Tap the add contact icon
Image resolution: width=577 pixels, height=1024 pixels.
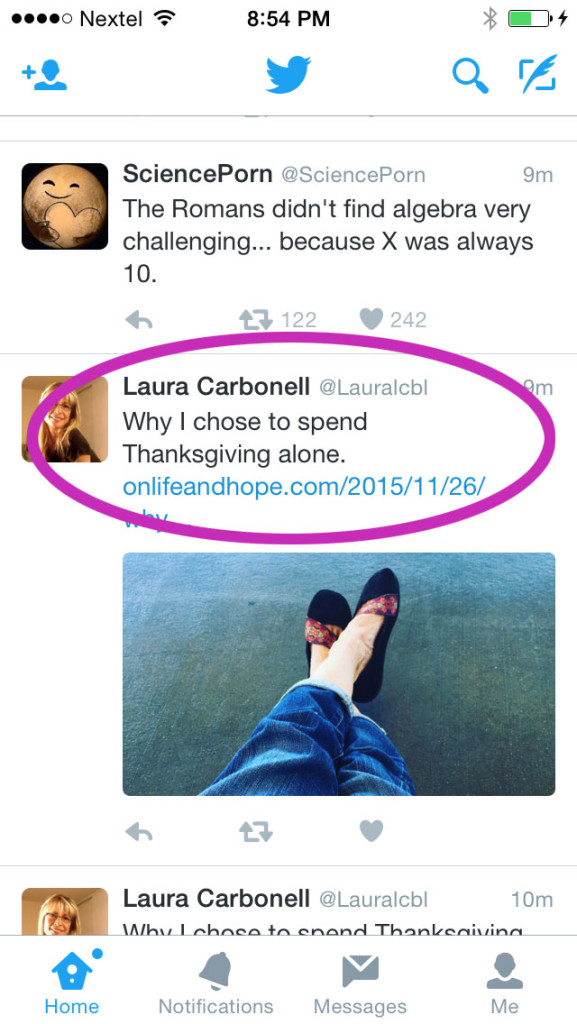tap(44, 75)
